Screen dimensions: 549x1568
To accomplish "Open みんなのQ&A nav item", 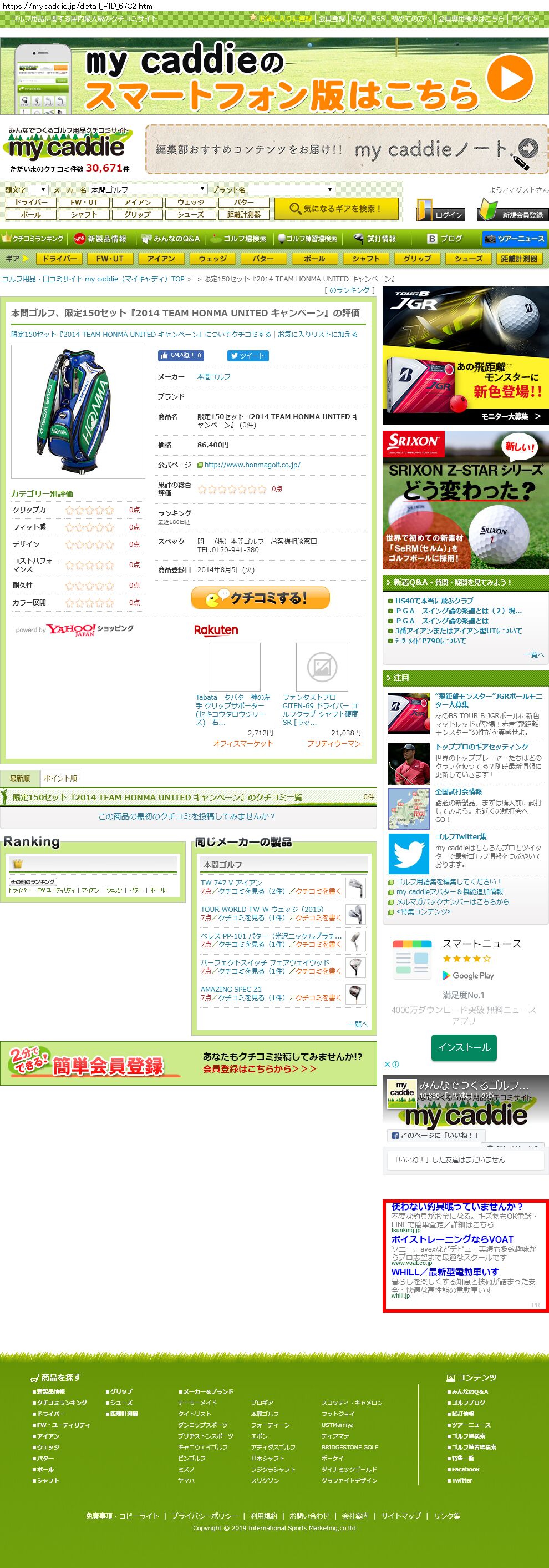I will click(170, 239).
